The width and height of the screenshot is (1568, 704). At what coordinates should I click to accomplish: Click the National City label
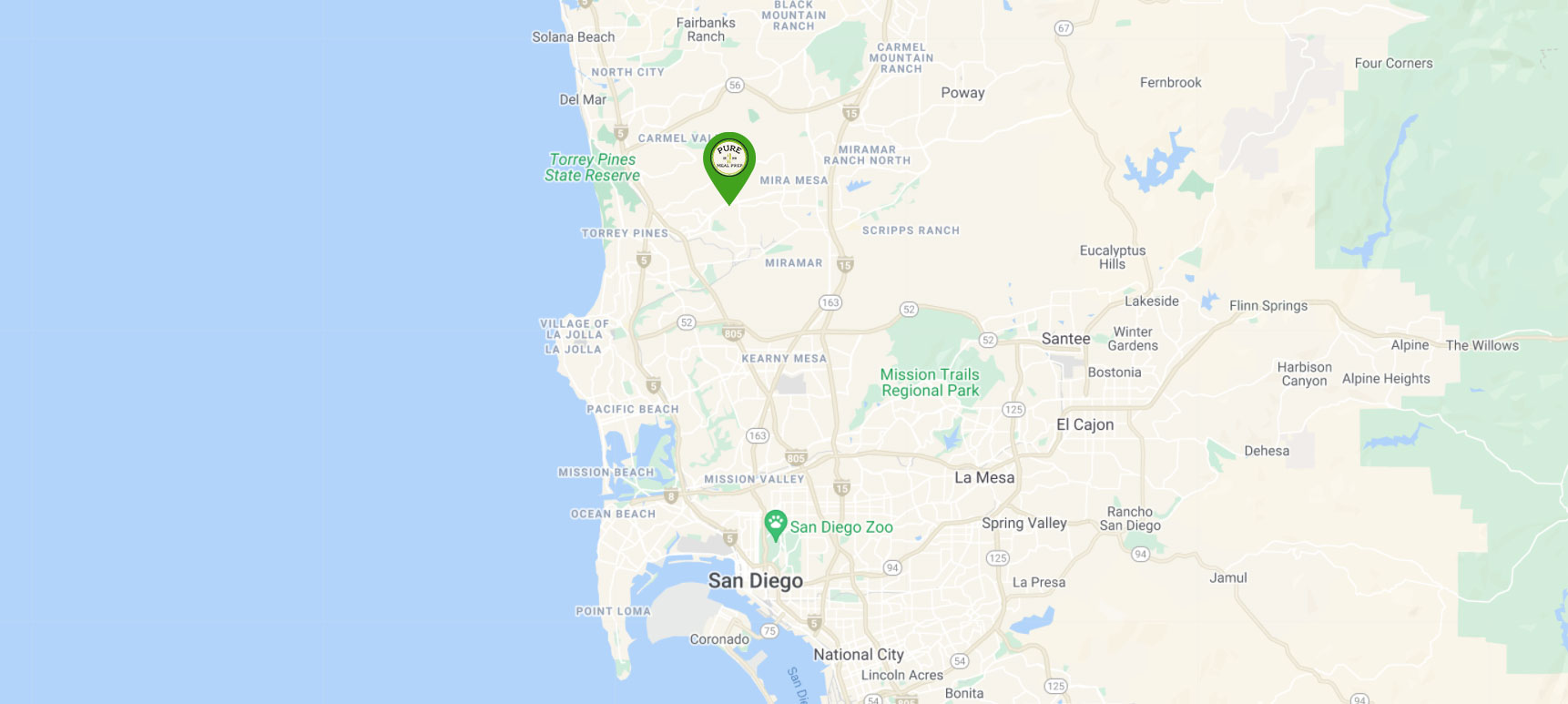[859, 655]
